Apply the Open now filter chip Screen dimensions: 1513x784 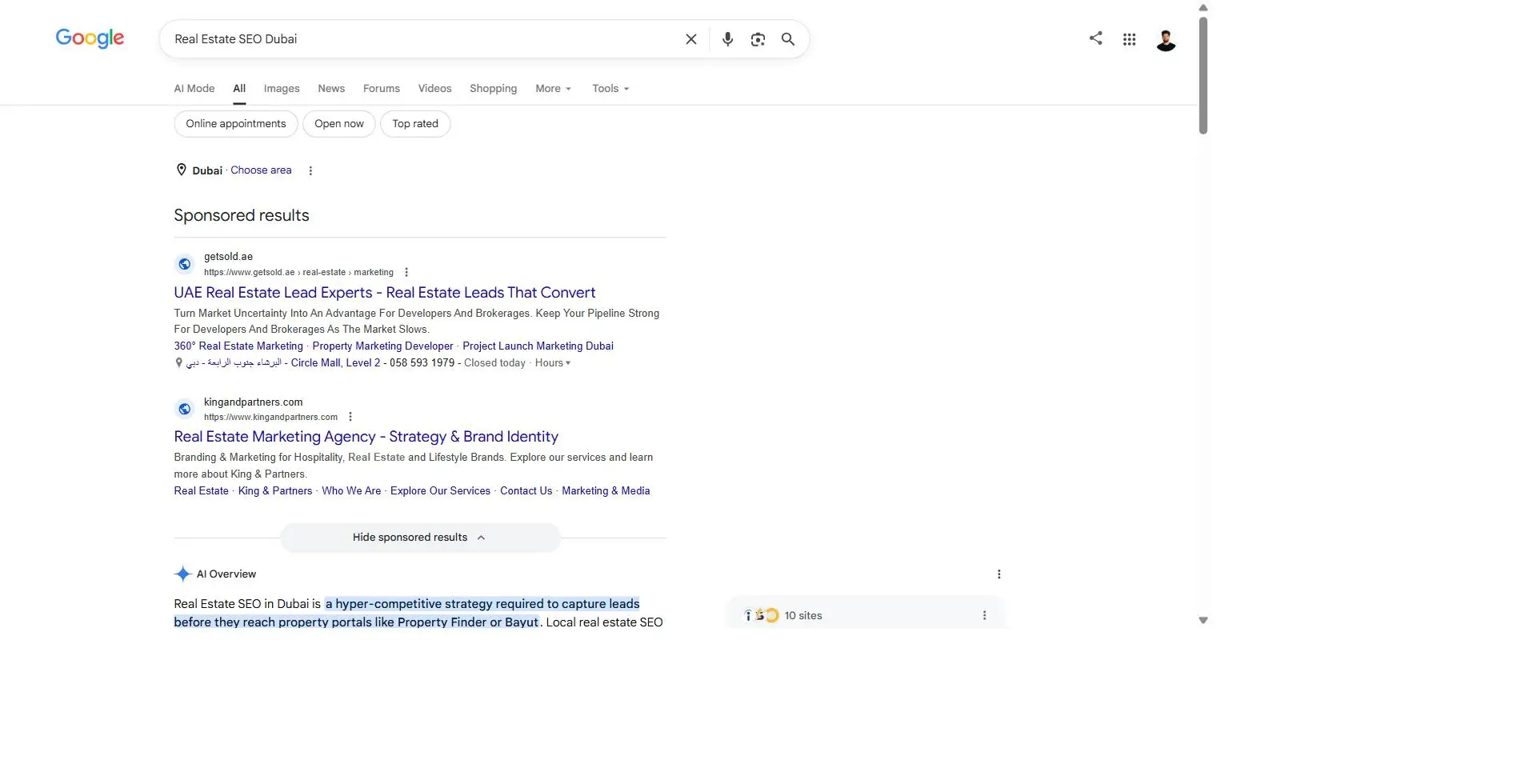[x=339, y=124]
